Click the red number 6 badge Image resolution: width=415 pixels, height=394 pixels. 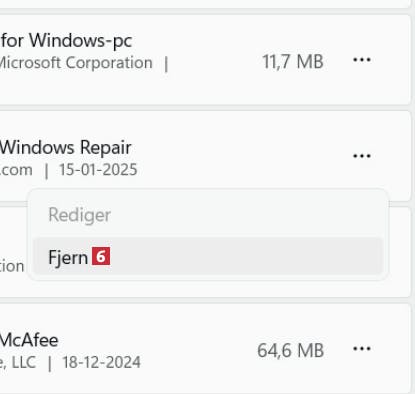point(101,256)
